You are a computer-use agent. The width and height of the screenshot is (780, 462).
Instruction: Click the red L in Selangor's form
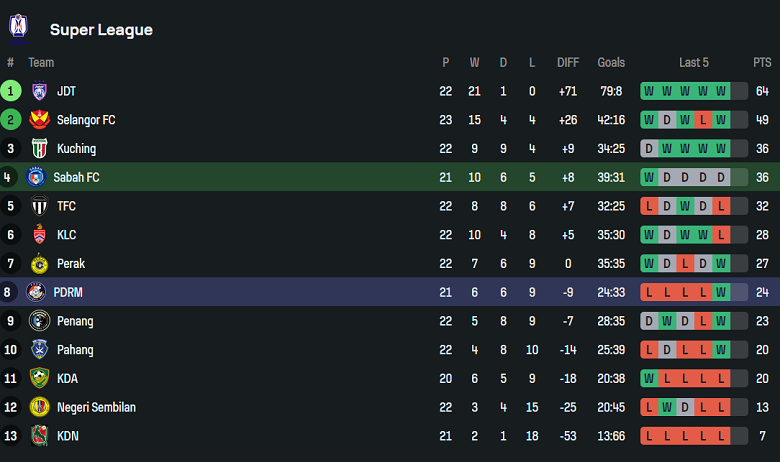[703, 120]
